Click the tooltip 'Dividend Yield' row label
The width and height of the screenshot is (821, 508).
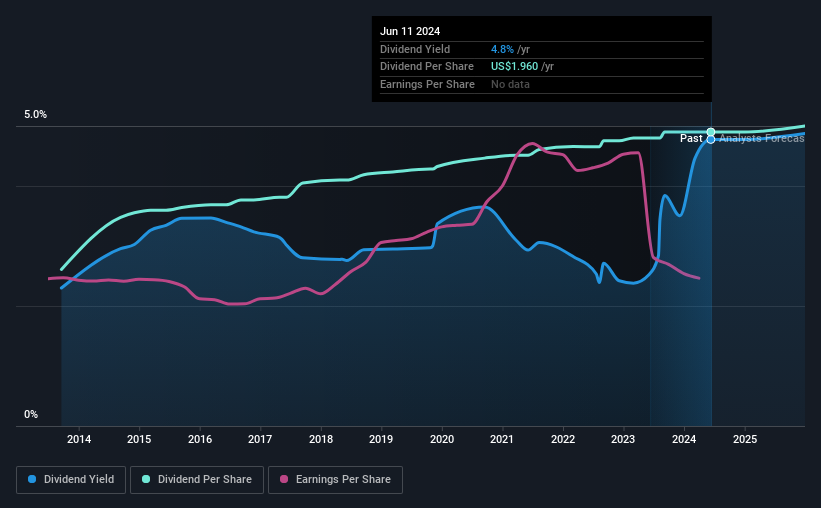click(415, 49)
